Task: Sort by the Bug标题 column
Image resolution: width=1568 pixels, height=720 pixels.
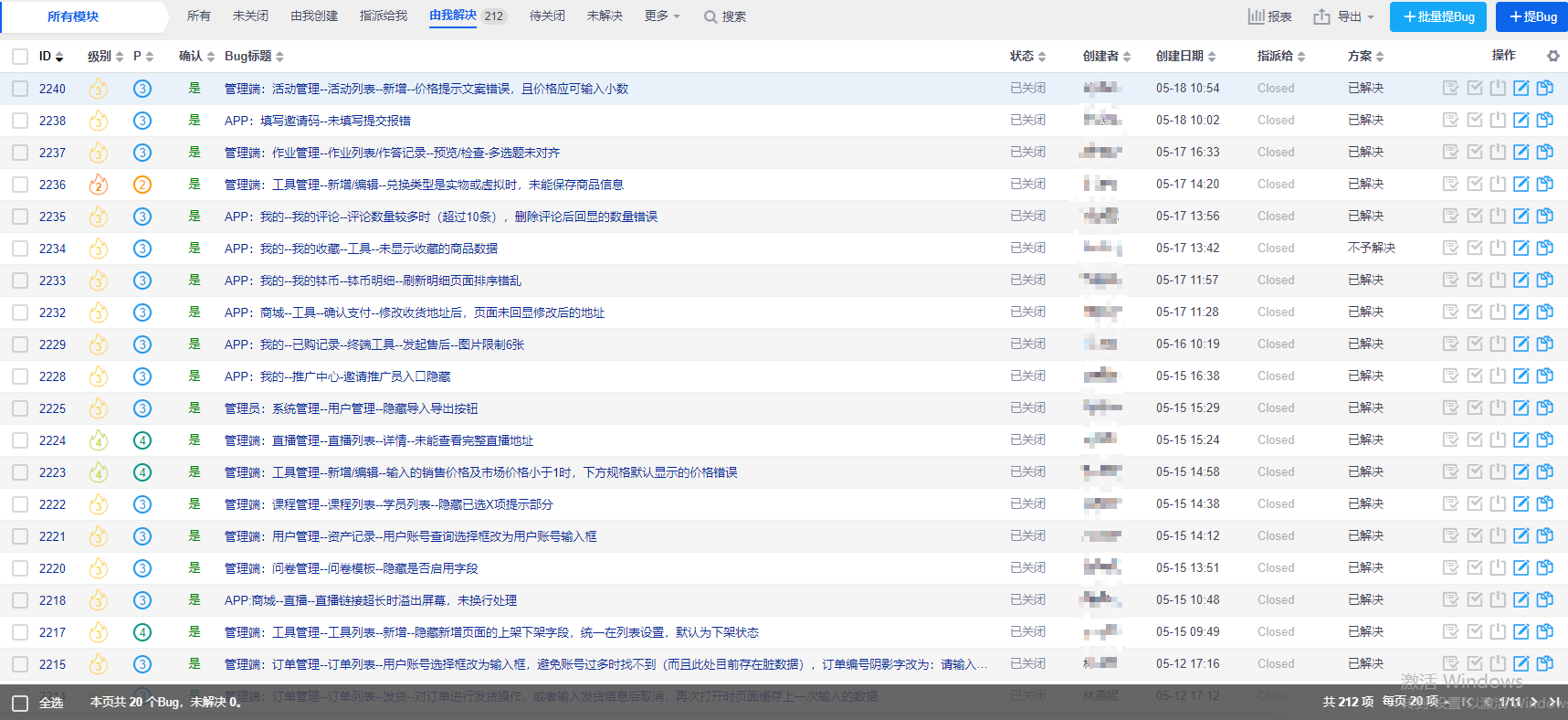Action: 254,57
